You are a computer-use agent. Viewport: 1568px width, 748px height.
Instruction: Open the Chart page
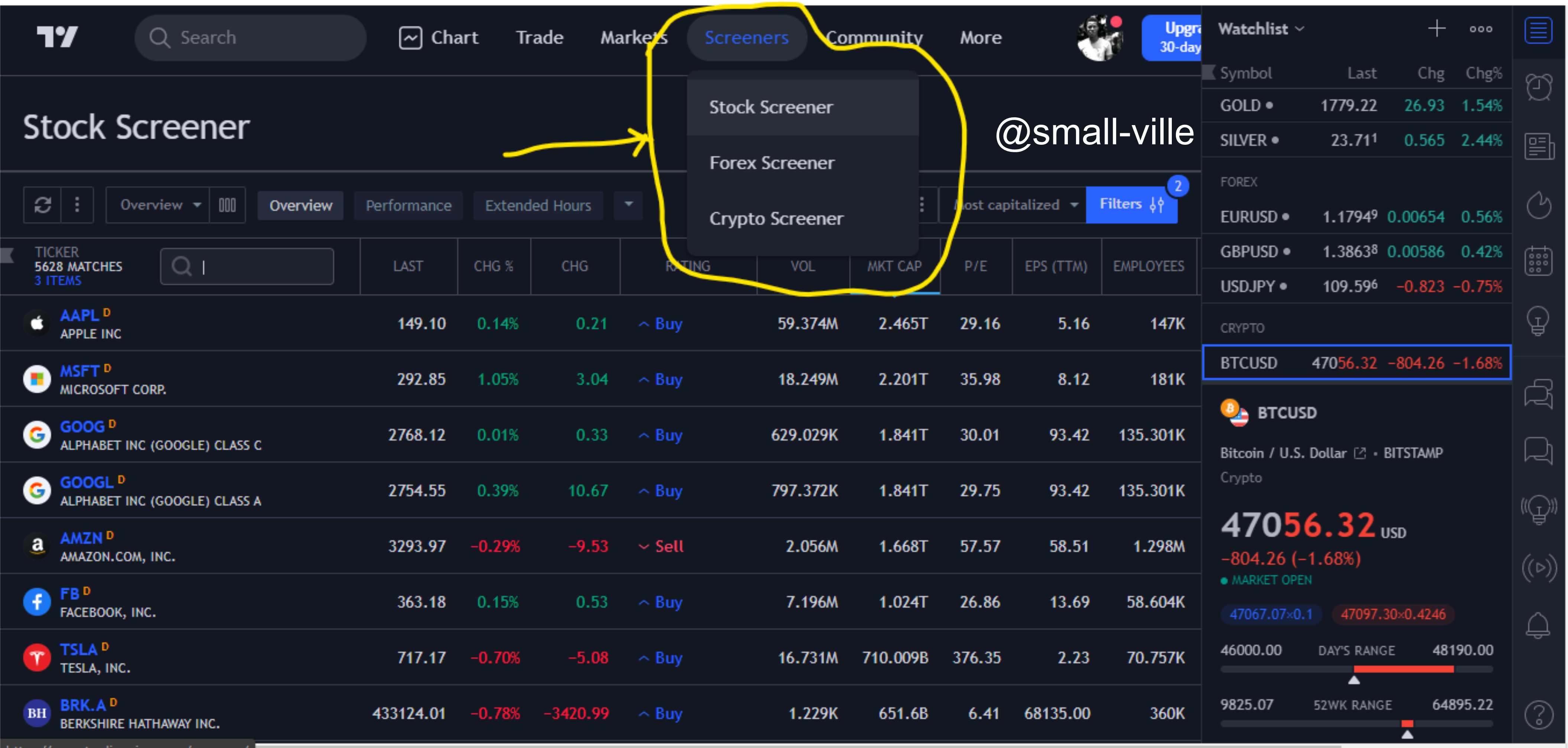[x=438, y=38]
